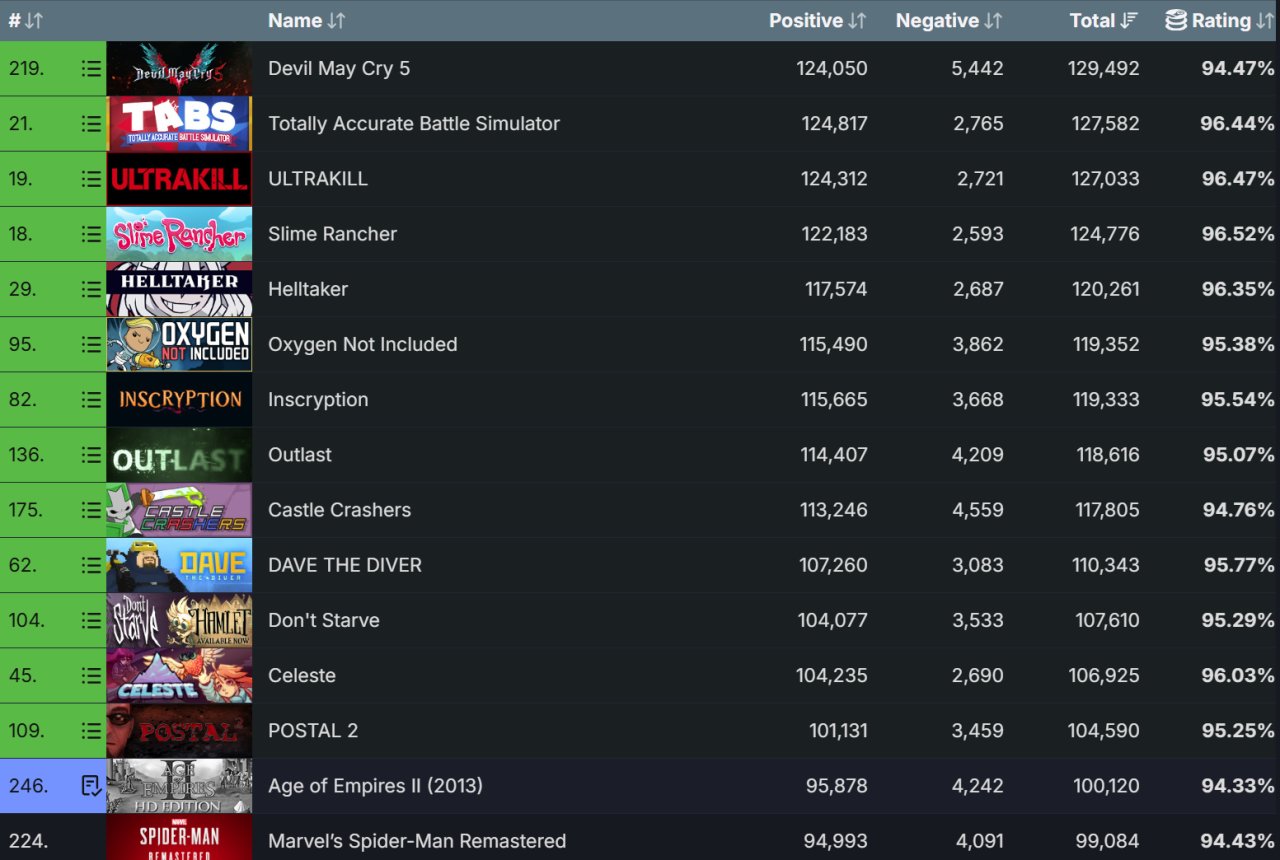Open the Oxygen Not Included title link
This screenshot has height=860, width=1280.
tap(363, 344)
